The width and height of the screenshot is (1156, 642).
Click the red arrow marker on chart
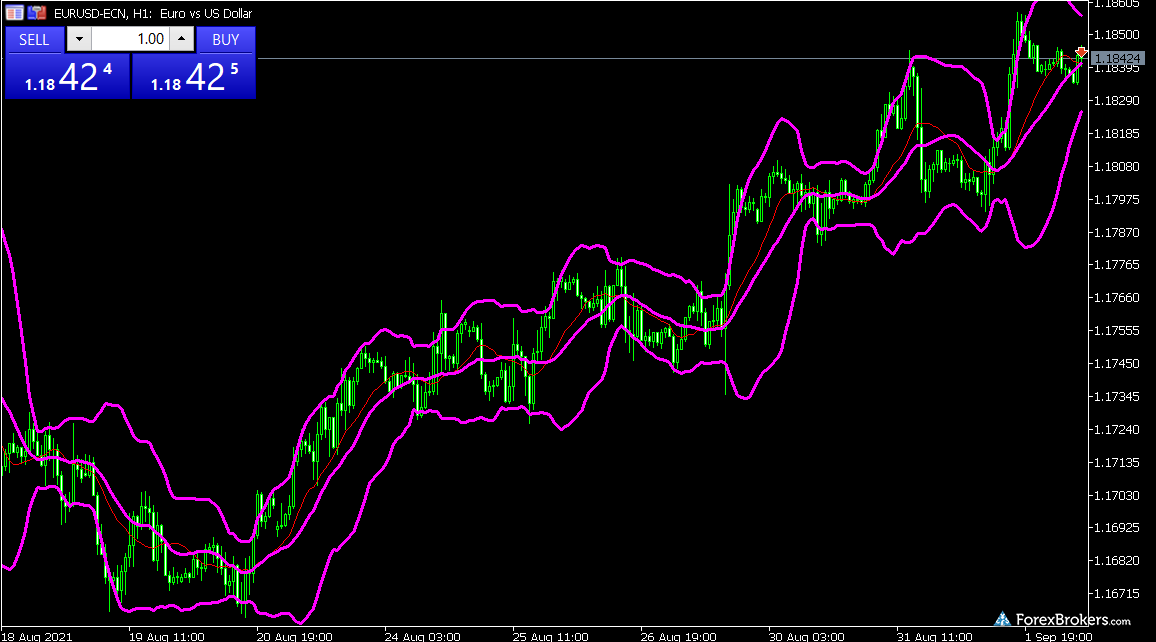pos(1081,51)
